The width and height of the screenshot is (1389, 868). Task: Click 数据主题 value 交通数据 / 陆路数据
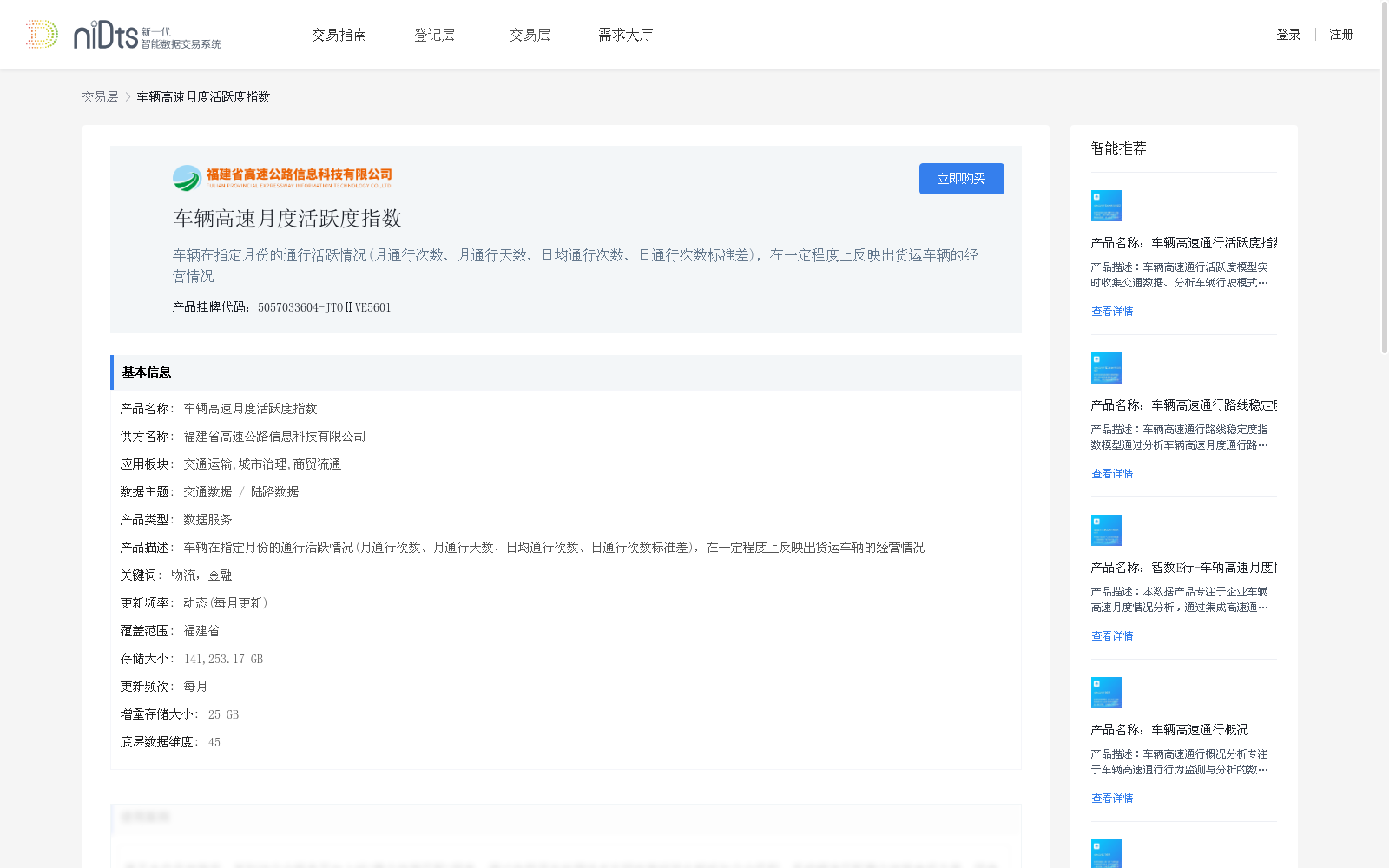[241, 492]
